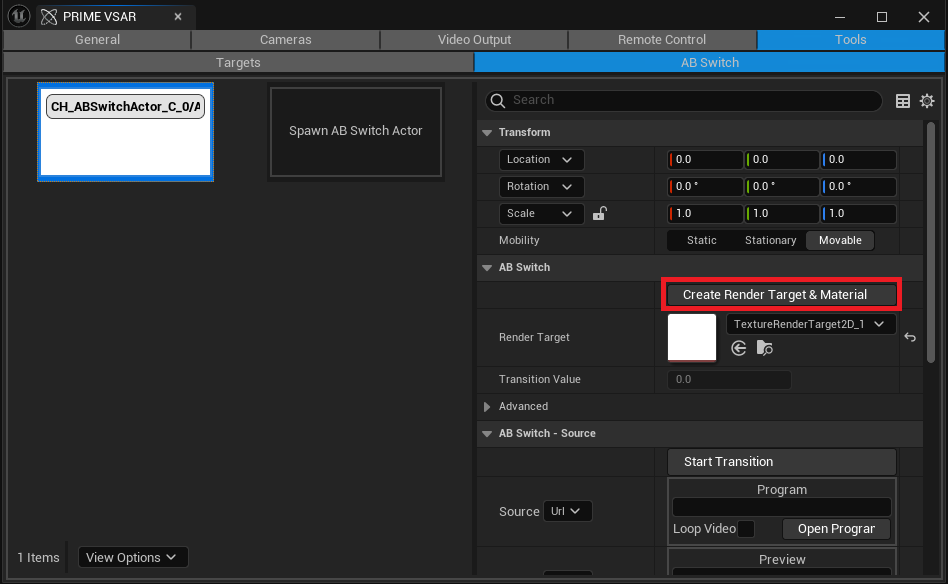Expand the Advanced section
948x584 pixels.
click(487, 407)
